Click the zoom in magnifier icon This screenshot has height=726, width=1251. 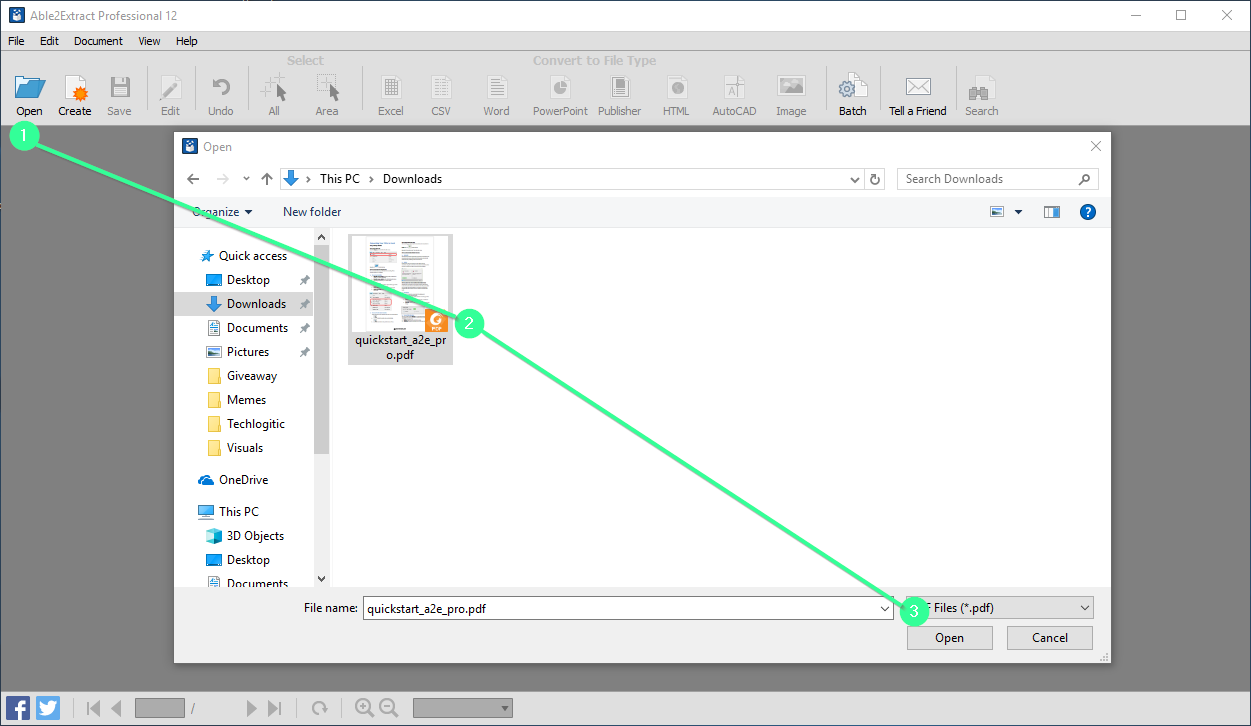(365, 708)
